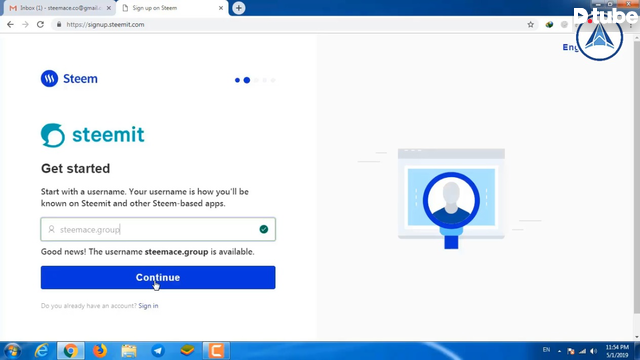
Task: Click the username input field
Action: (x=158, y=229)
